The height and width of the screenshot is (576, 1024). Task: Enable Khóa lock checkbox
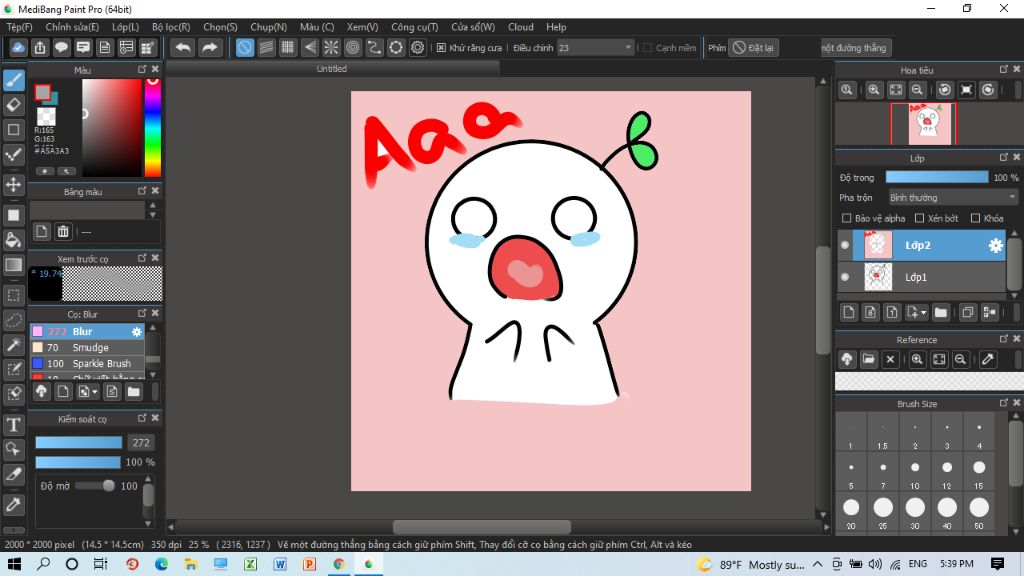tap(976, 218)
